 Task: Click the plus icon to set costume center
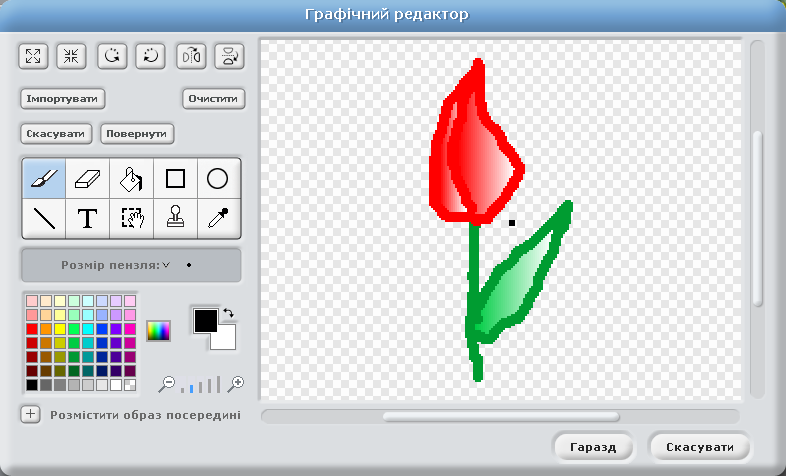[31, 414]
